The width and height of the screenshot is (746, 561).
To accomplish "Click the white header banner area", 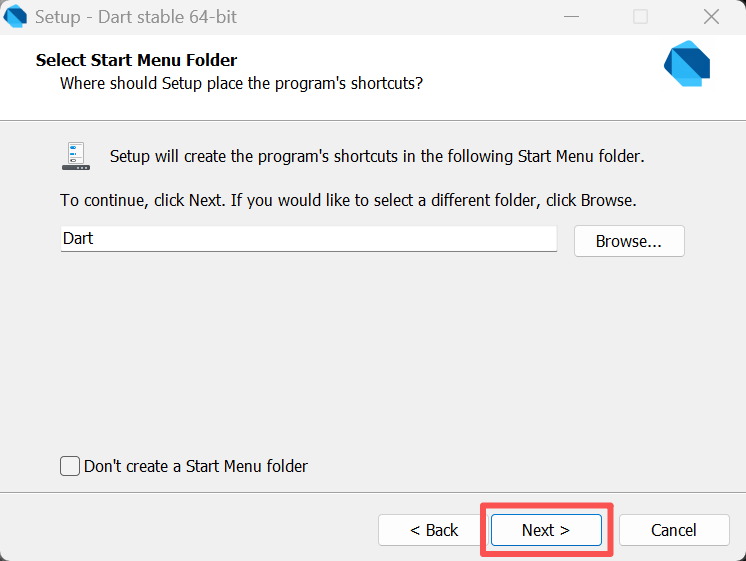I will point(373,78).
